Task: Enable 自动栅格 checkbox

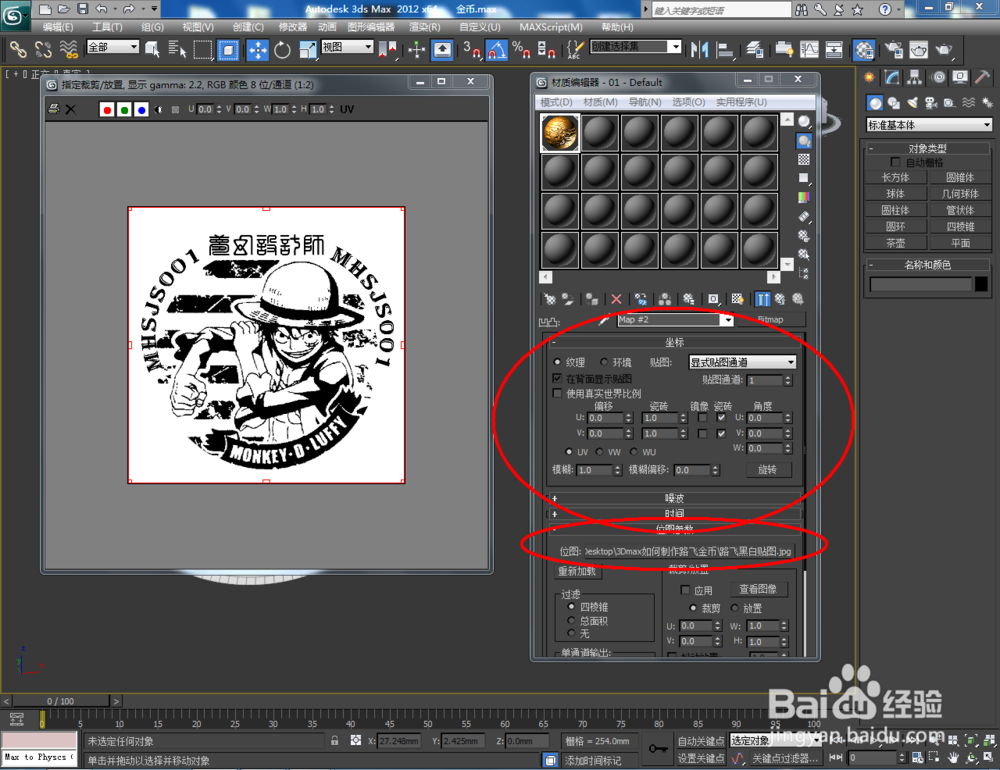Action: click(x=895, y=162)
